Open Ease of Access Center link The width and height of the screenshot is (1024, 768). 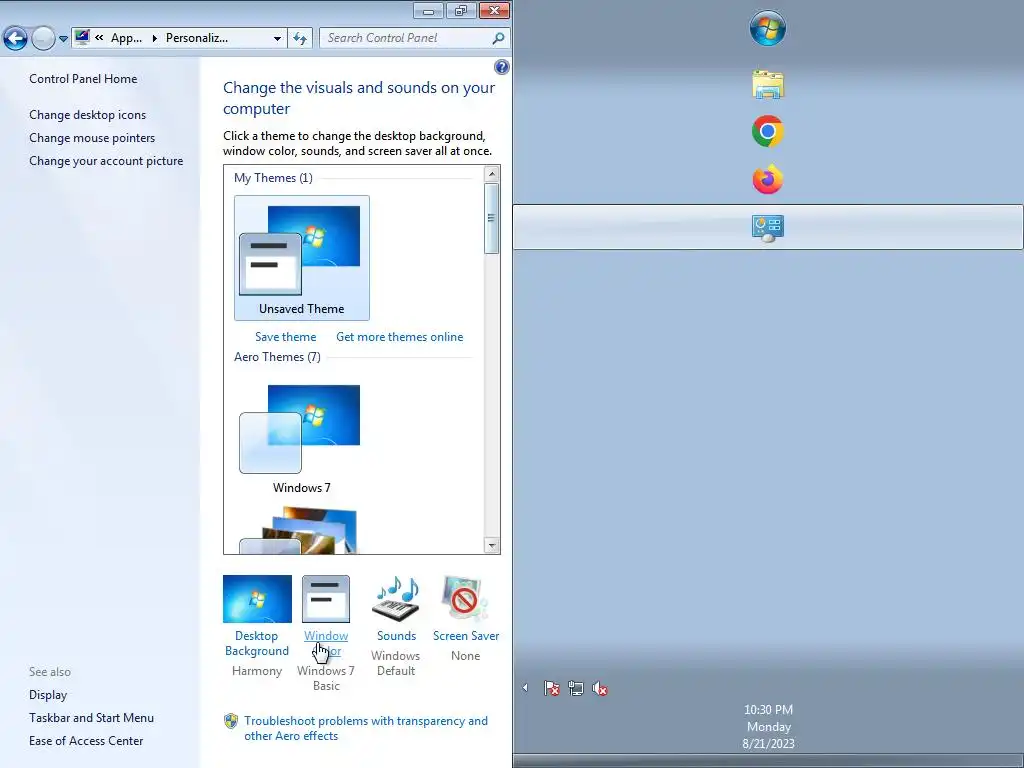[86, 741]
